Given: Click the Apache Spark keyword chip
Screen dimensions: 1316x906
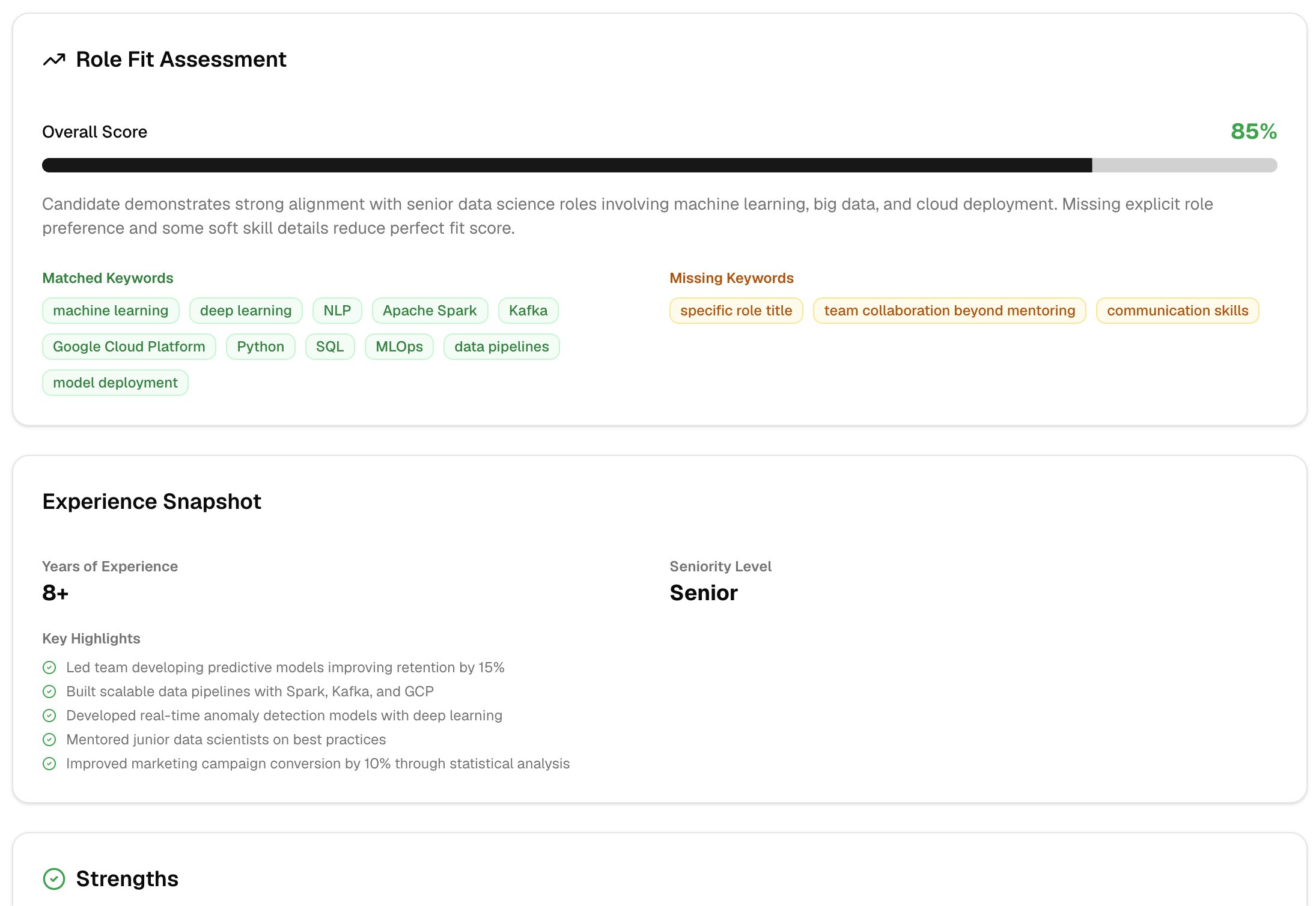Looking at the screenshot, I should click(x=430, y=311).
